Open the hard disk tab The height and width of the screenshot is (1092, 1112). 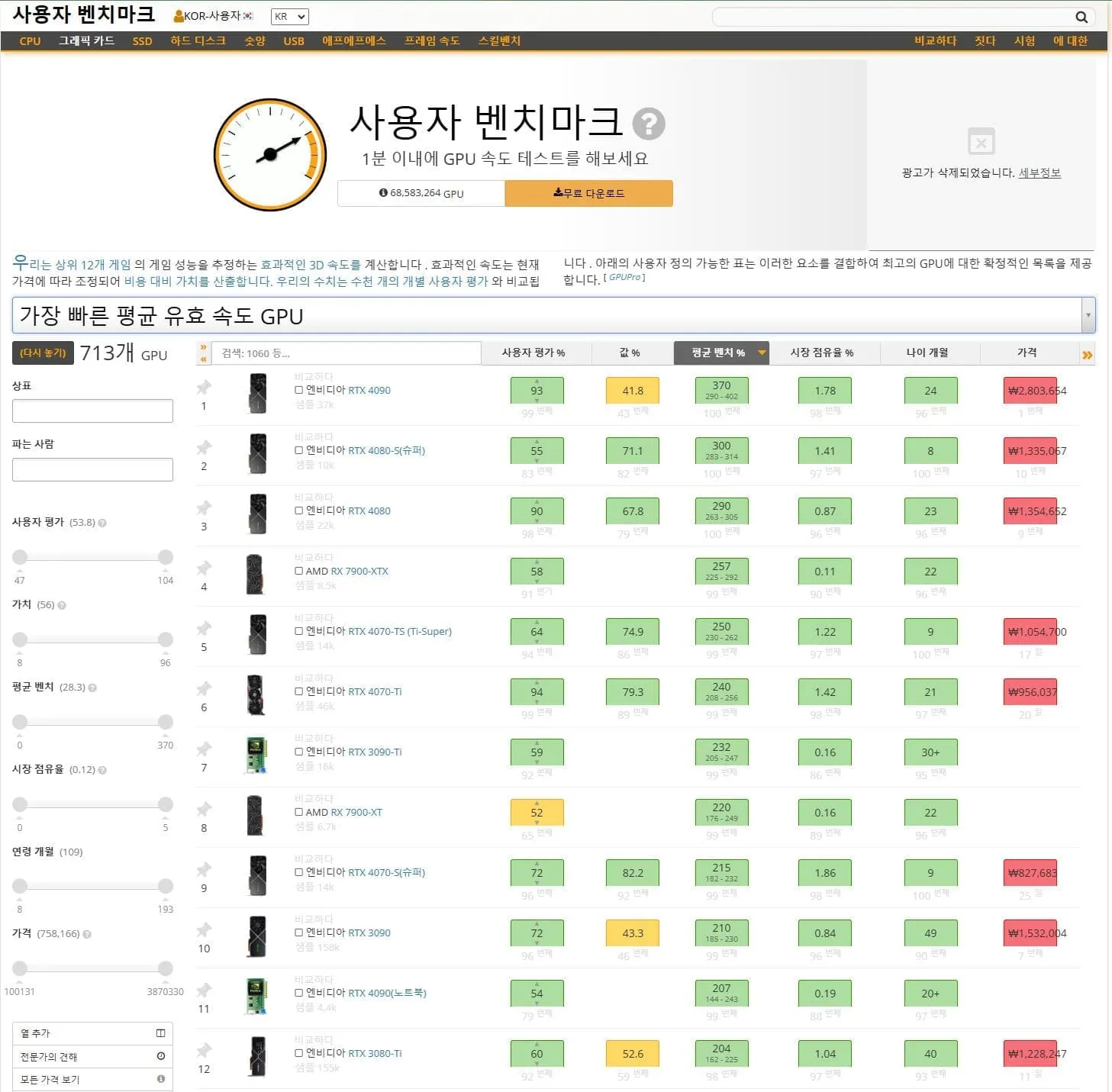(198, 41)
